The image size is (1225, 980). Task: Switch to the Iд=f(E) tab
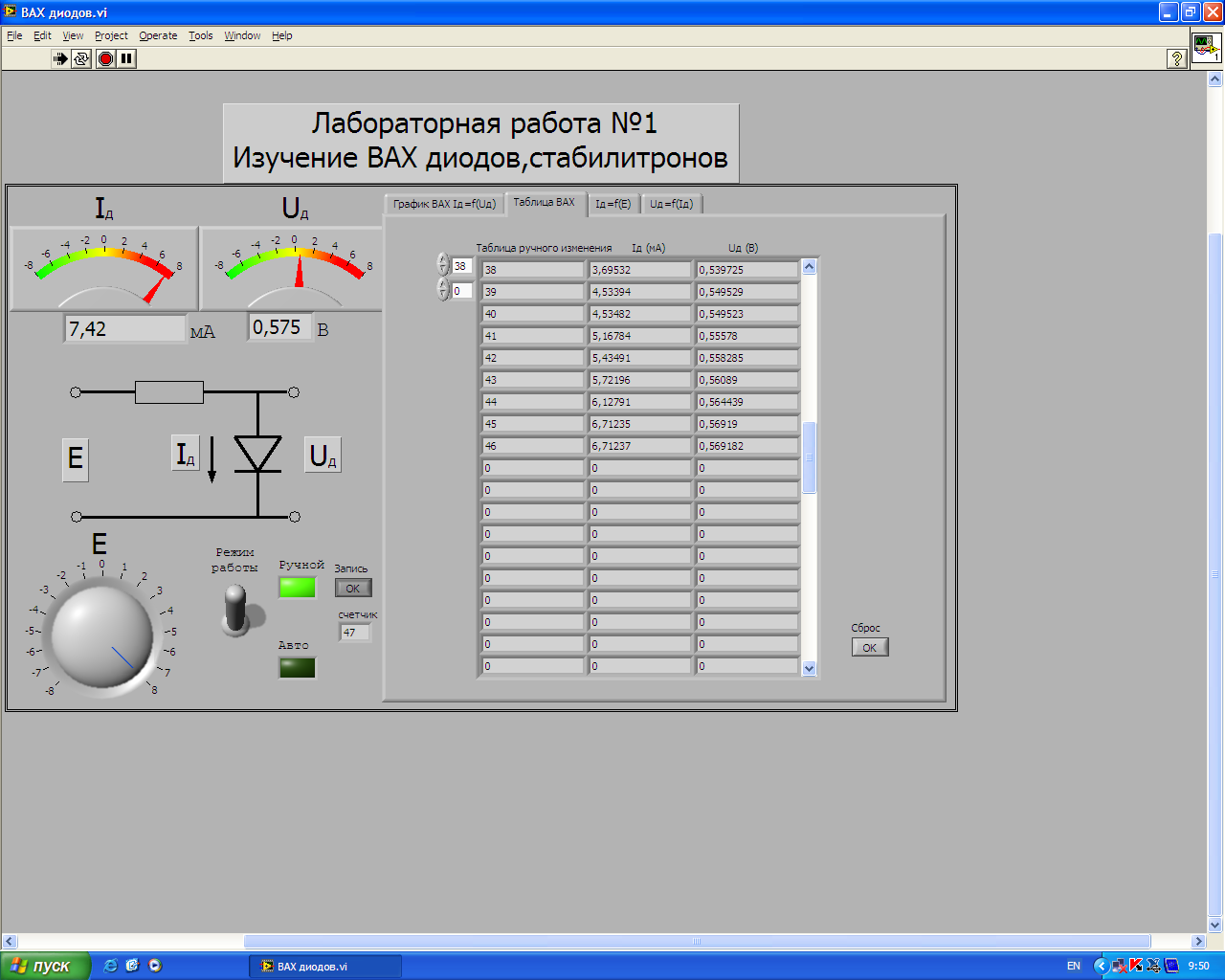pos(612,204)
